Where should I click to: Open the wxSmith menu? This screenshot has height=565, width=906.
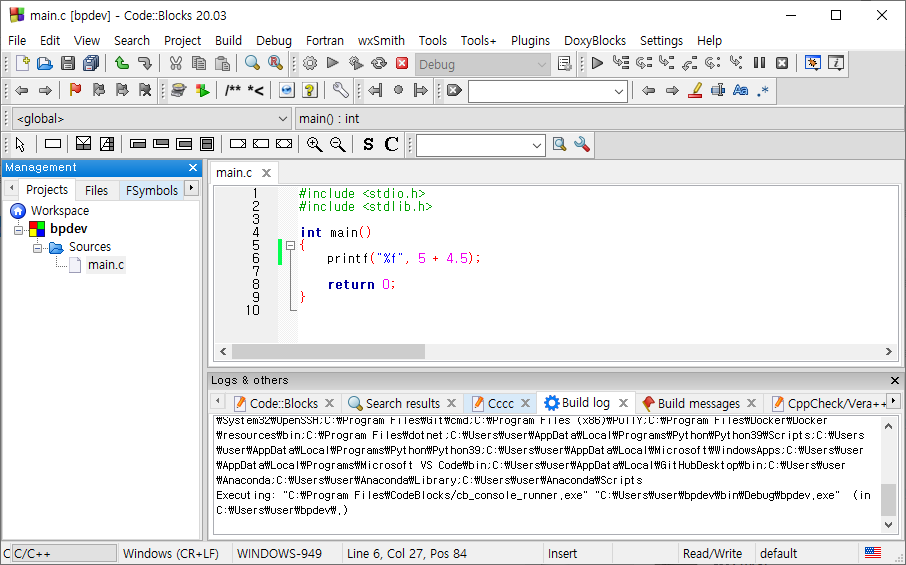pyautogui.click(x=381, y=40)
